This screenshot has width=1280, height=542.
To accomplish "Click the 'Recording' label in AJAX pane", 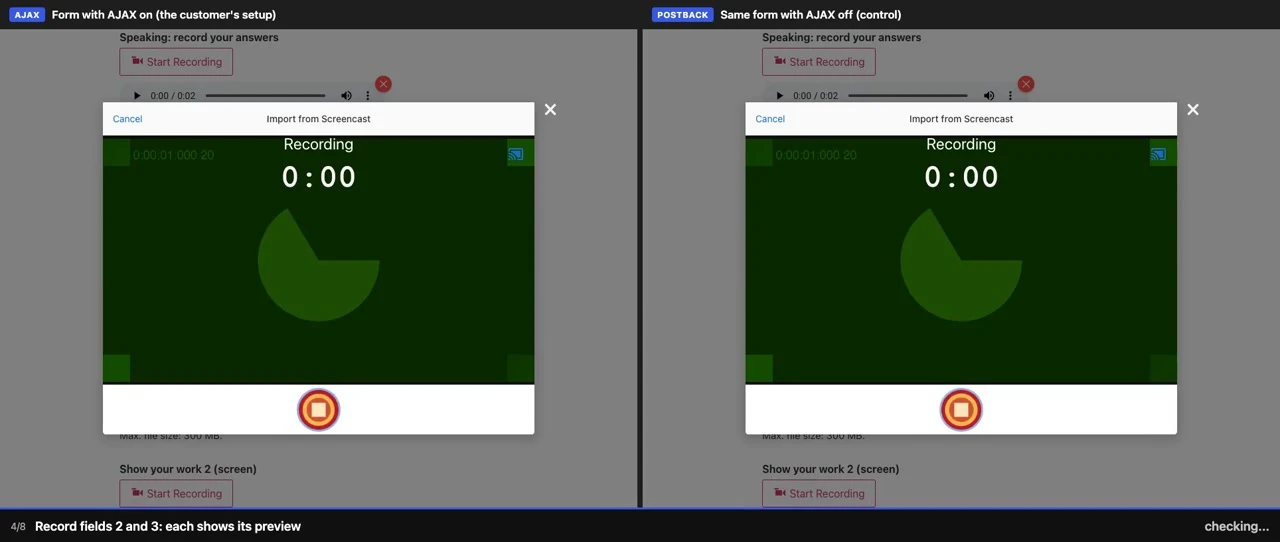I will point(318,144).
